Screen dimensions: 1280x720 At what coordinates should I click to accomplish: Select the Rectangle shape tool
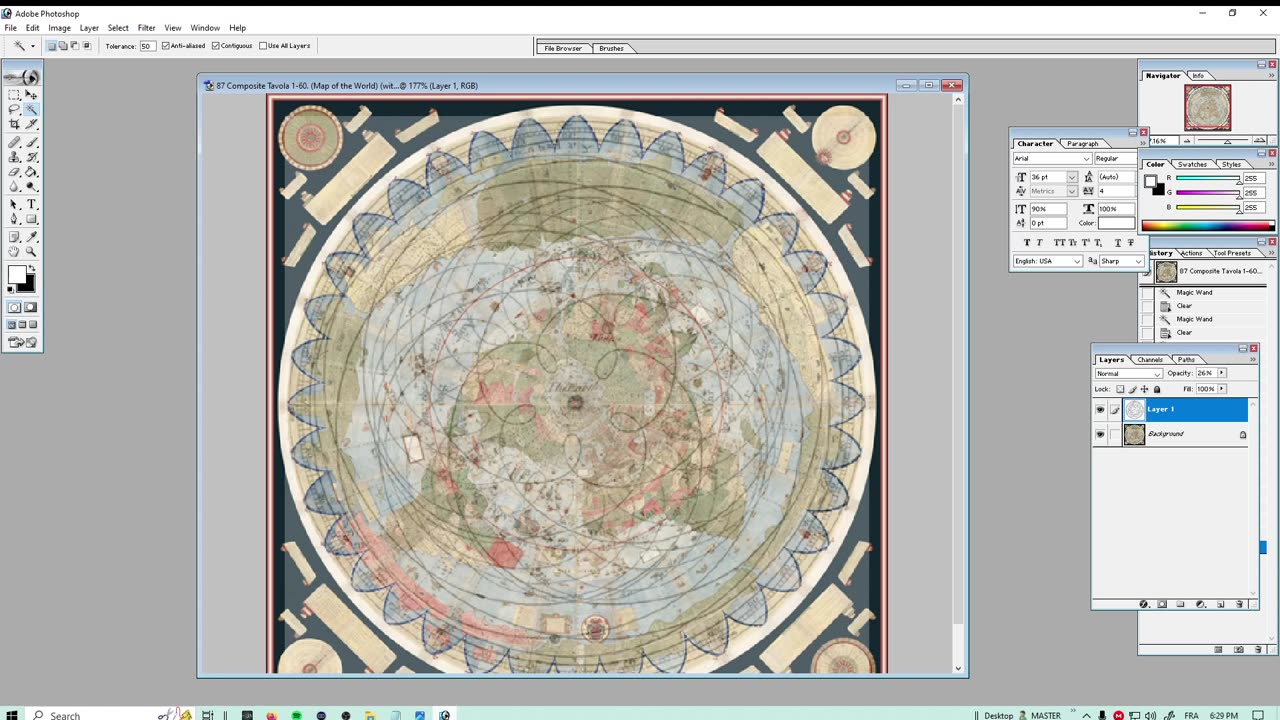click(31, 219)
